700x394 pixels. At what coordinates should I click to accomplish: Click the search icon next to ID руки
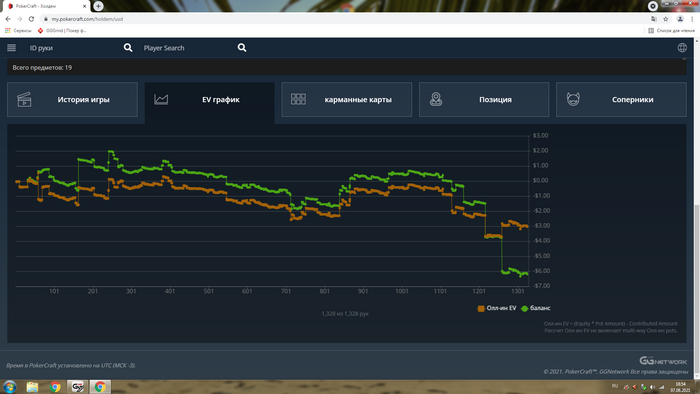128,48
